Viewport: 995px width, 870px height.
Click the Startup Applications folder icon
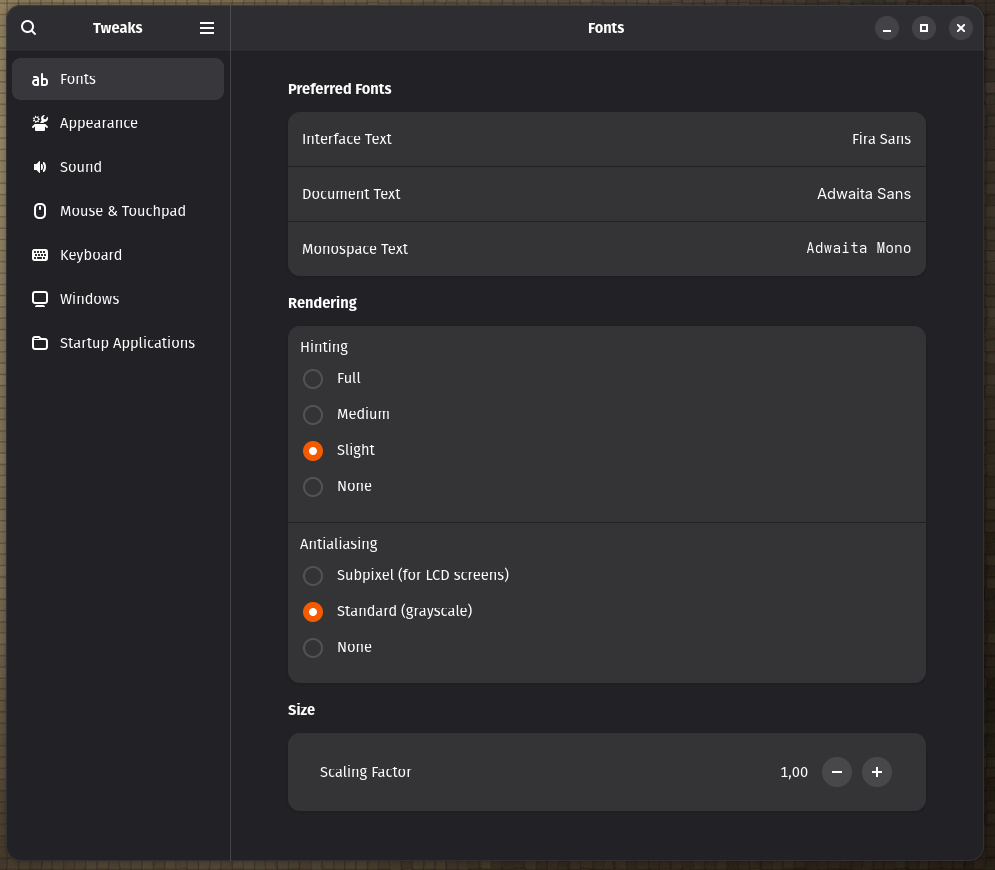[x=40, y=343]
